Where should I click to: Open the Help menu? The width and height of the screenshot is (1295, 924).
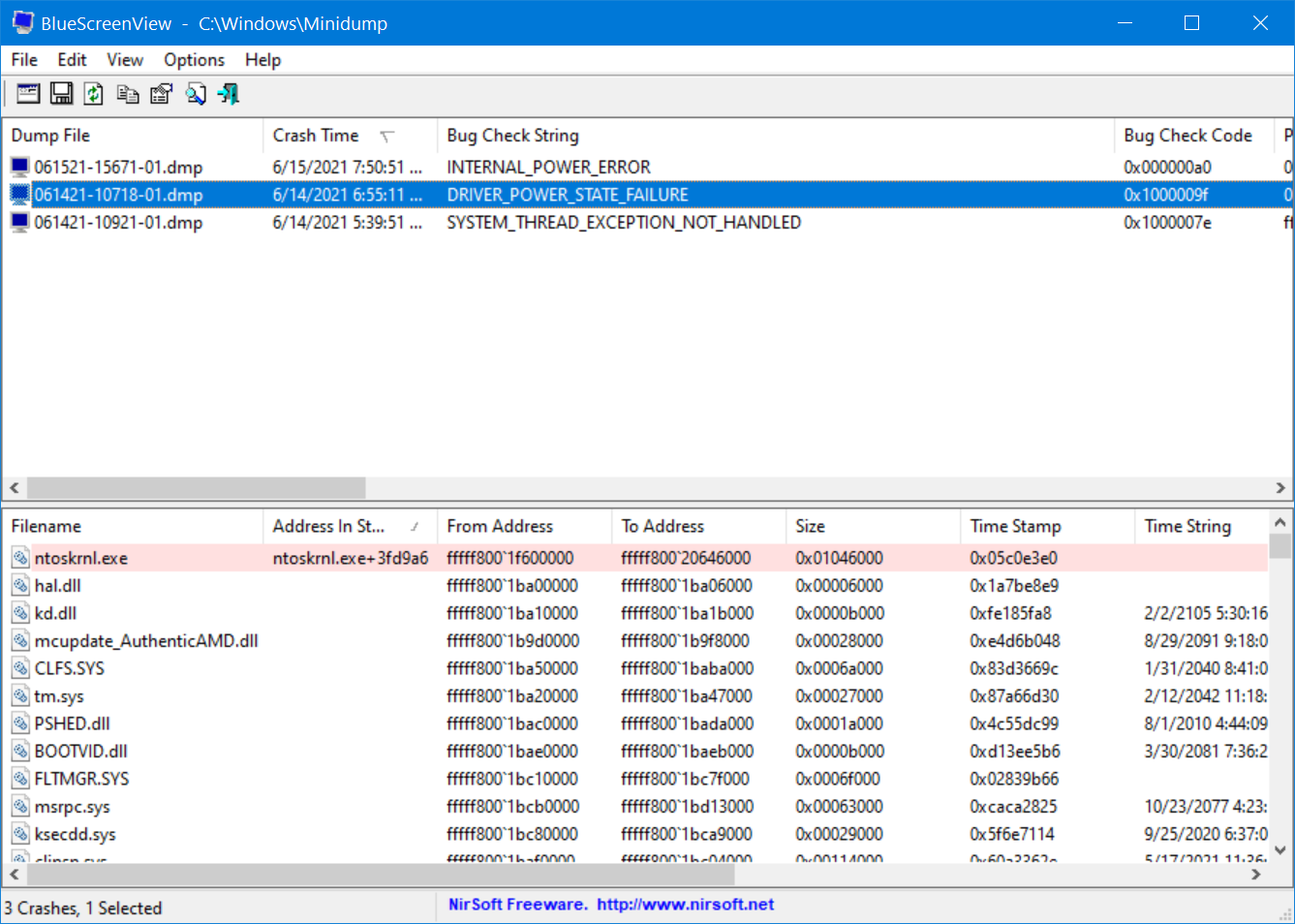[x=262, y=59]
